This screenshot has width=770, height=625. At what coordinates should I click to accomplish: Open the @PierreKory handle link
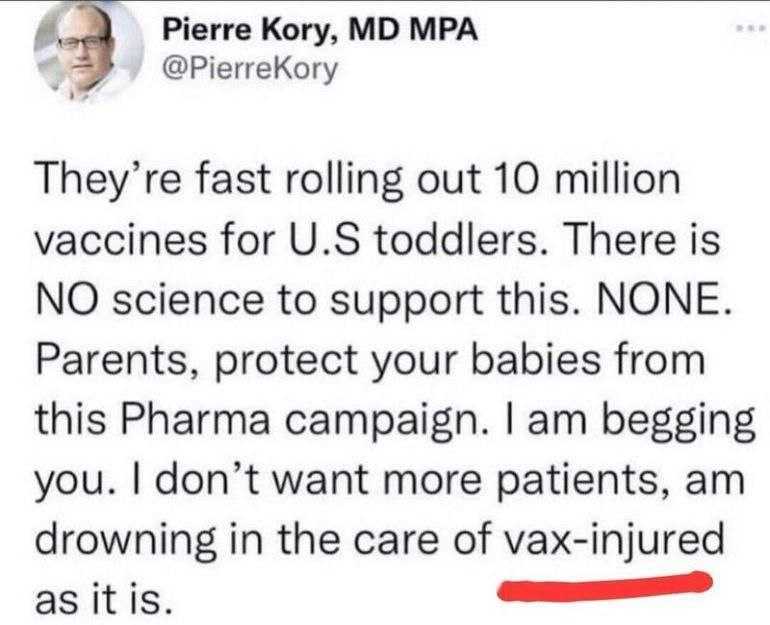point(250,69)
